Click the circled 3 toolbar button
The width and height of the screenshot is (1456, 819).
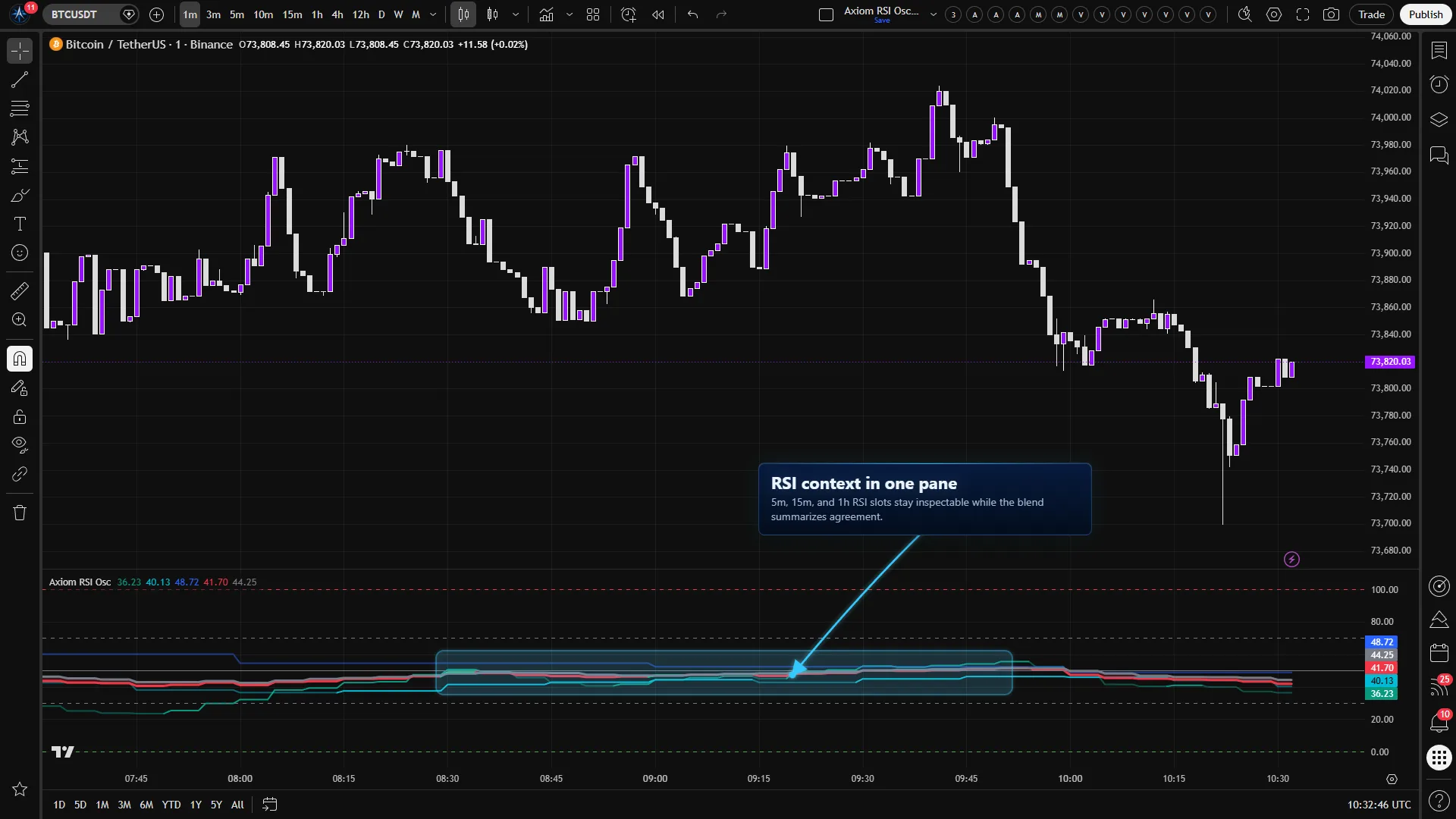[x=953, y=14]
